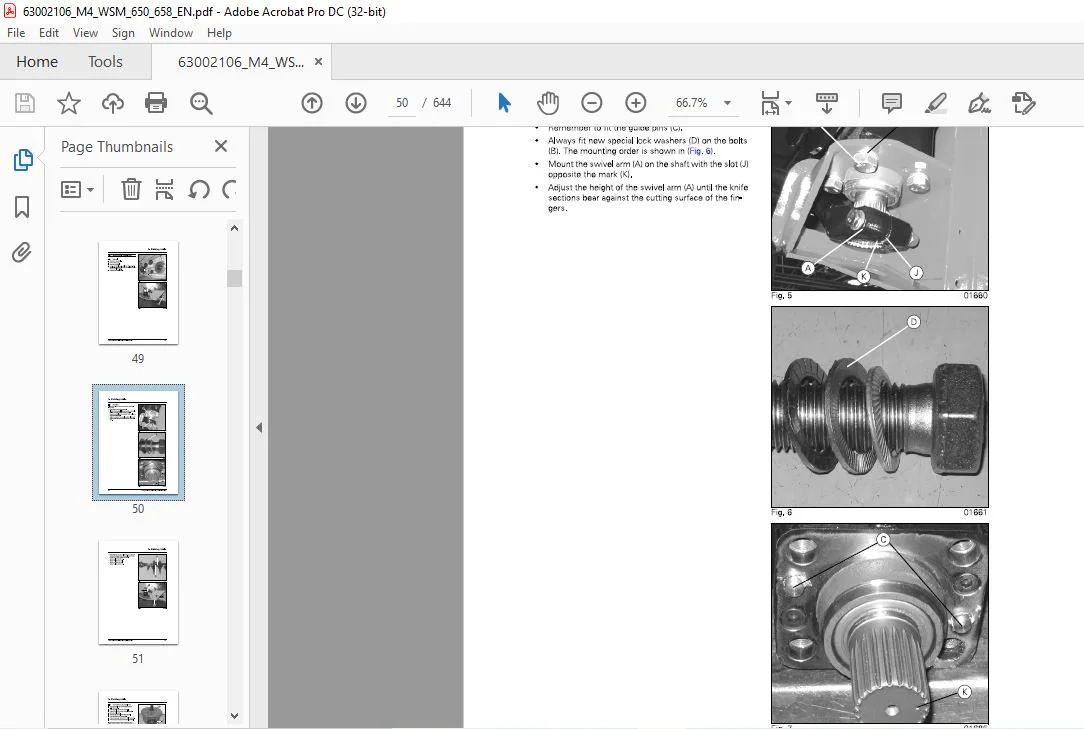Zoom in with the plus button
Image resolution: width=1084 pixels, height=729 pixels.
click(635, 103)
